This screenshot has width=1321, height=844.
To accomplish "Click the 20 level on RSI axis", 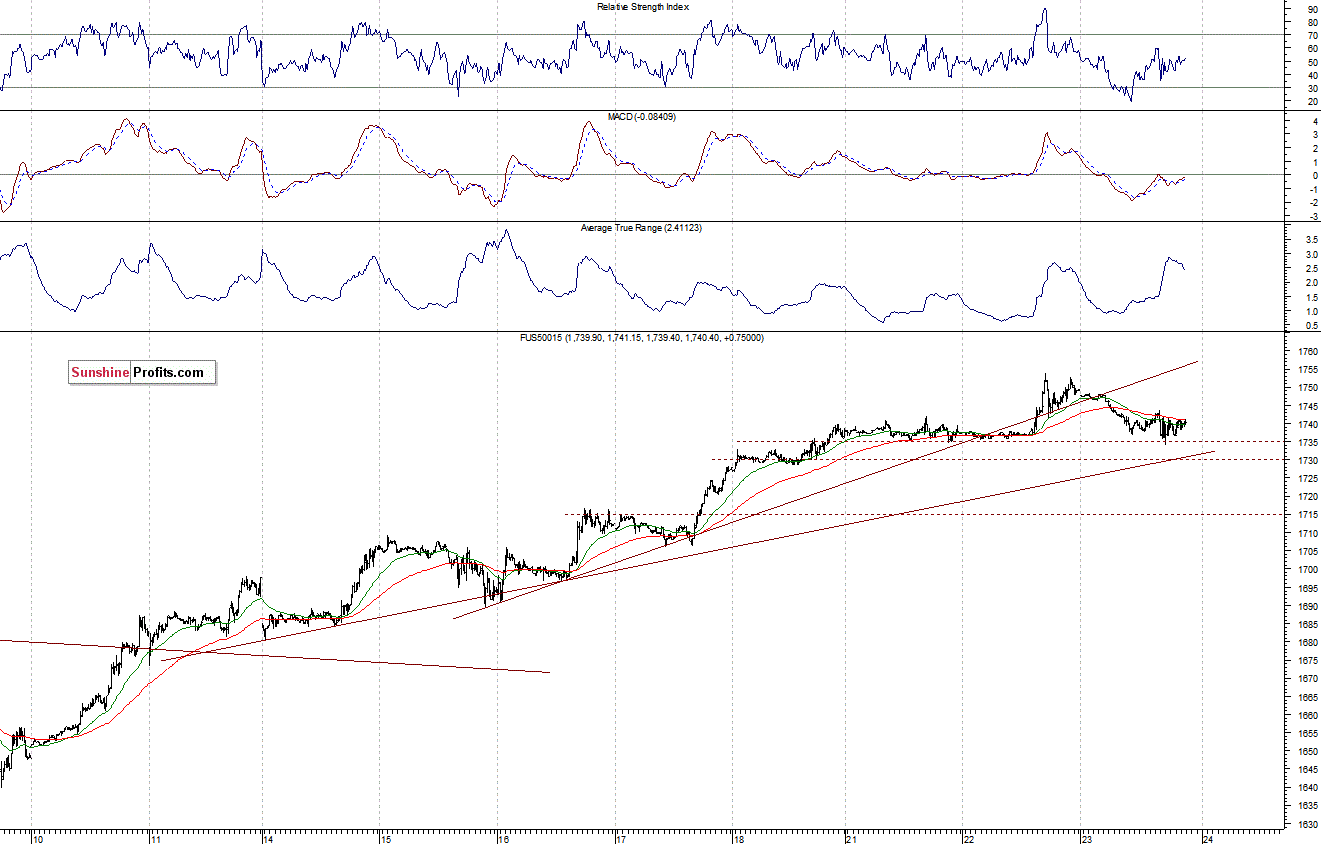I will 1312,101.
